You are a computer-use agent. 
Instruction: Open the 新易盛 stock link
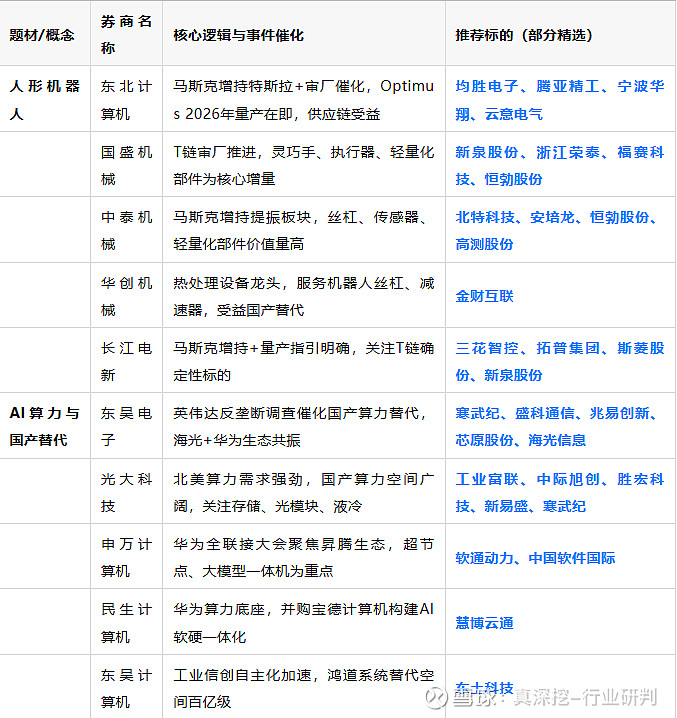coord(506,506)
